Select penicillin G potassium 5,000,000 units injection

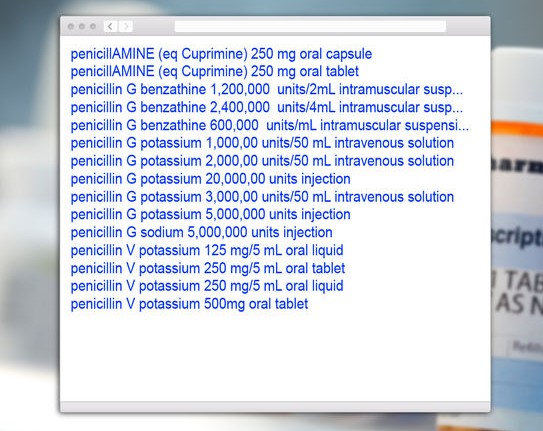(x=211, y=215)
